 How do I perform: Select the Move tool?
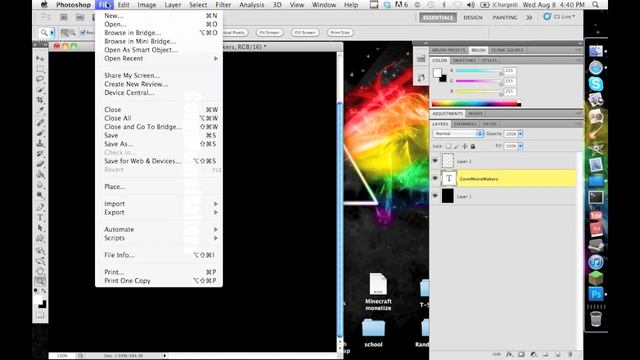(40, 58)
